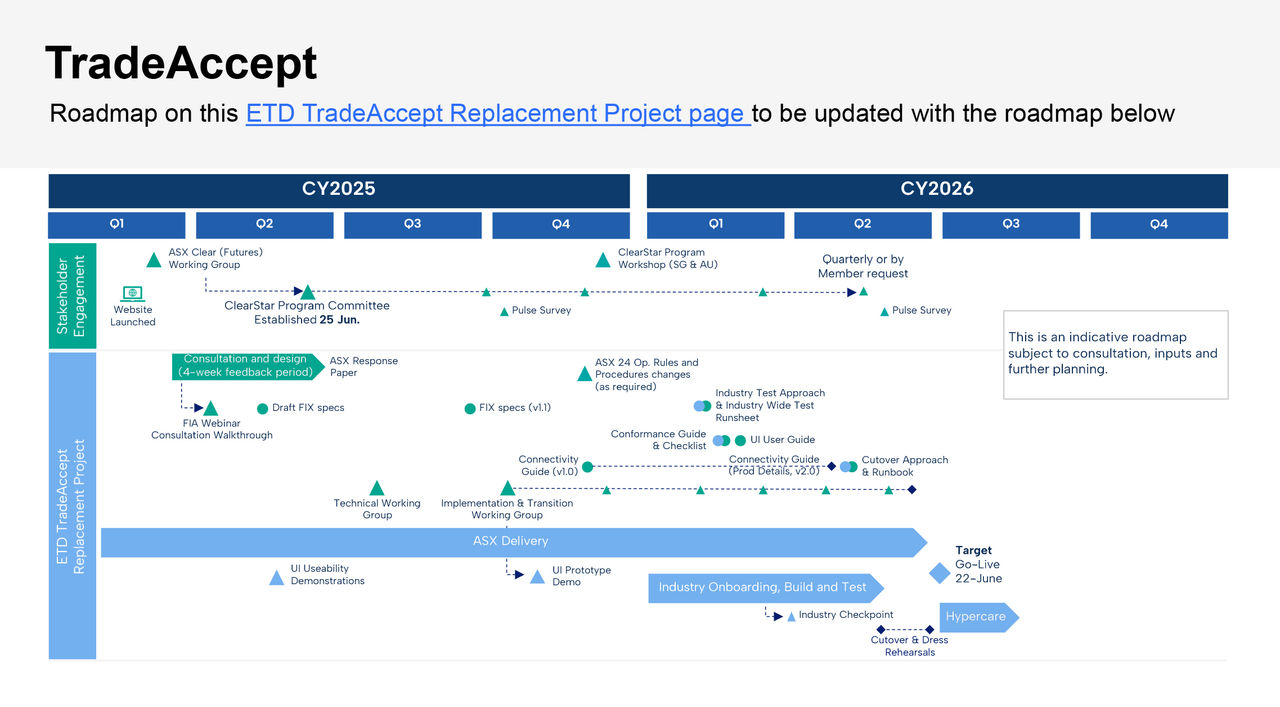Click the Industry Onboarding, Build and Test bar
The height and width of the screenshot is (707, 1280).
(768, 587)
